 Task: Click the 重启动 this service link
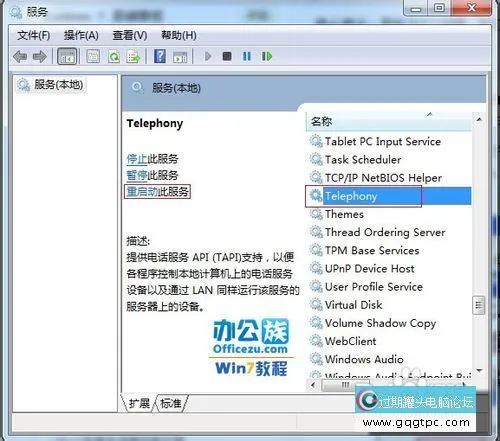143,191
